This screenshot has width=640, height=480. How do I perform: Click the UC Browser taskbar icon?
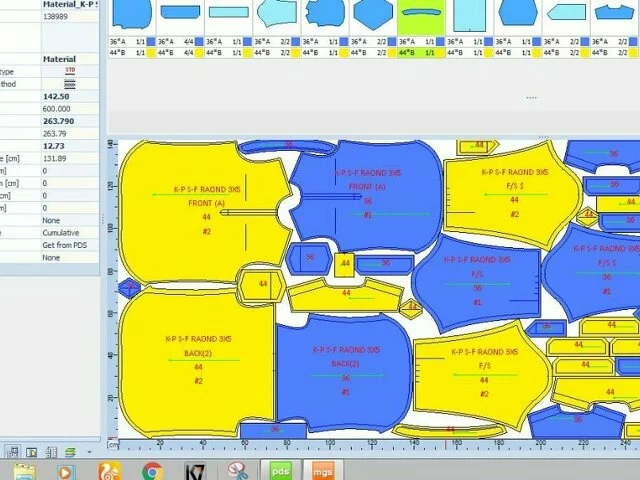coord(111,468)
